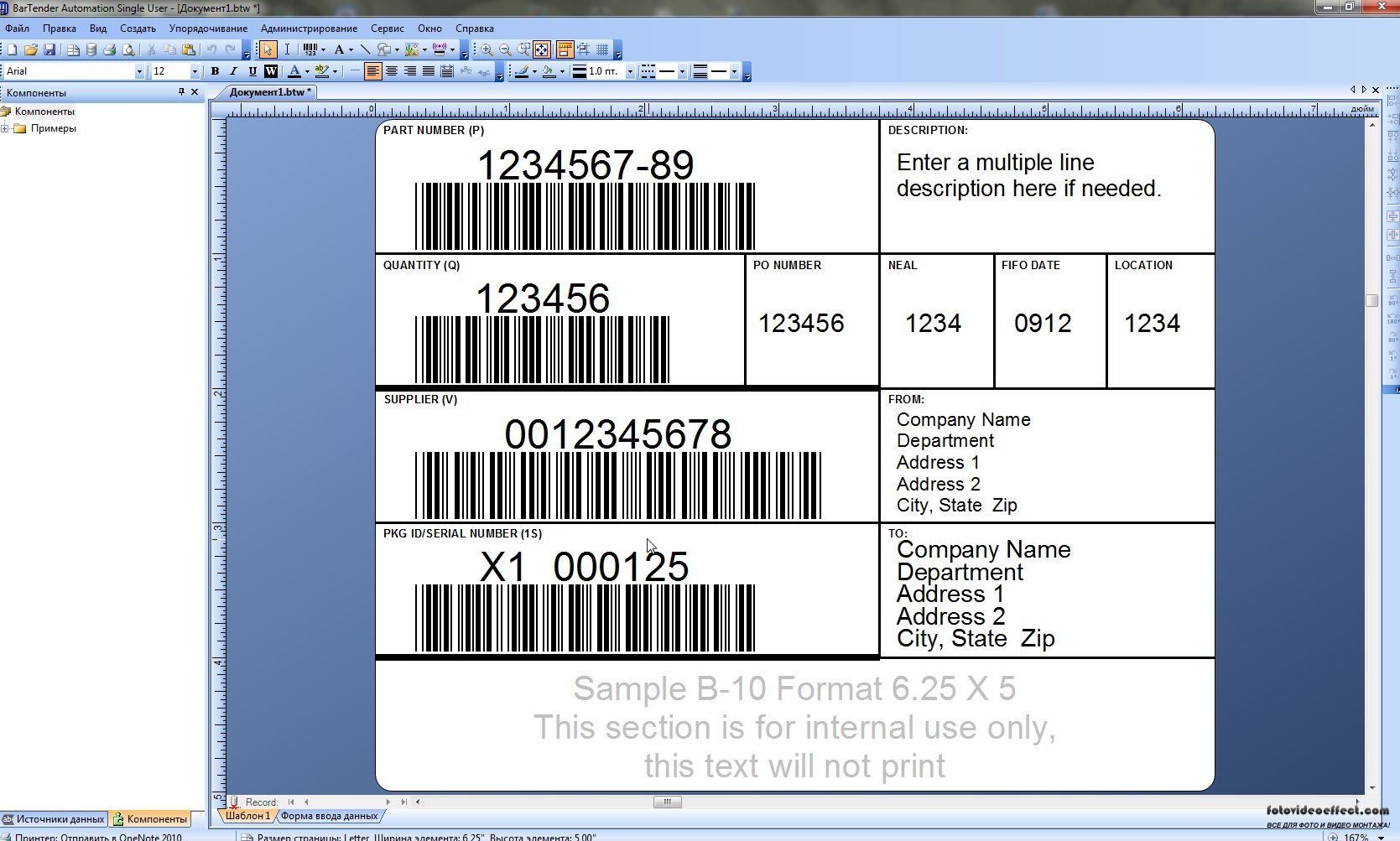The width and height of the screenshot is (1400, 841).
Task: Choose the text object tool
Action: tap(339, 49)
